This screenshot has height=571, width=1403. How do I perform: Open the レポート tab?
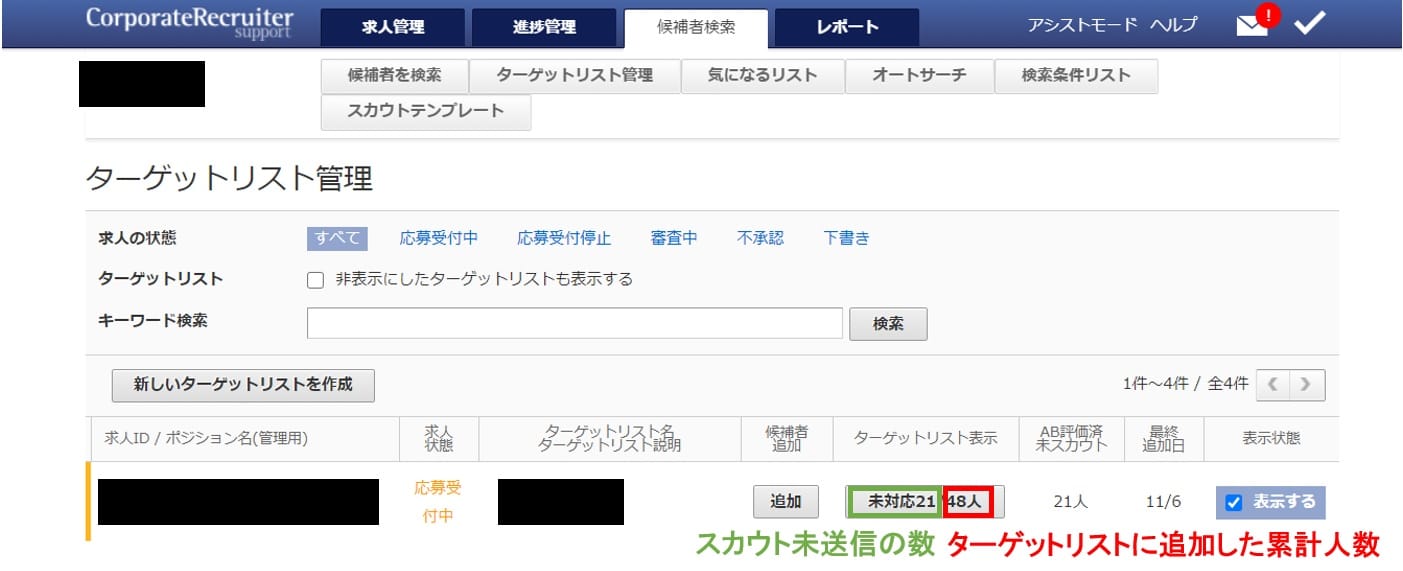coord(847,27)
